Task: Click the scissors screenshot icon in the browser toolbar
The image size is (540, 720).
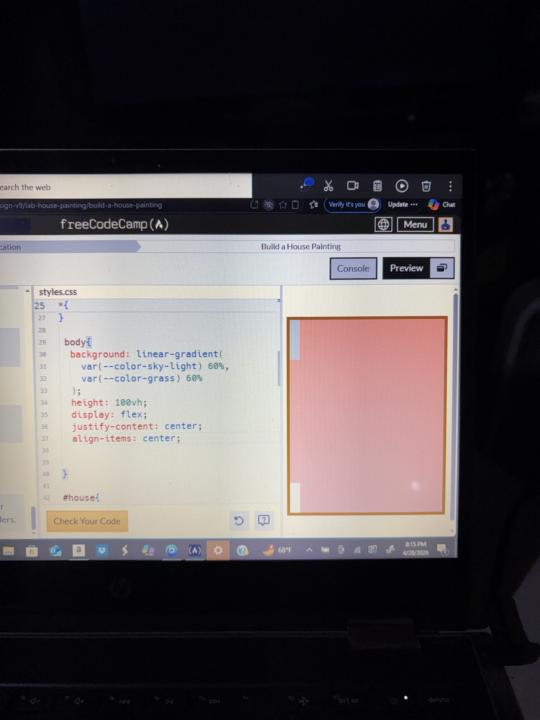Action: coord(328,186)
